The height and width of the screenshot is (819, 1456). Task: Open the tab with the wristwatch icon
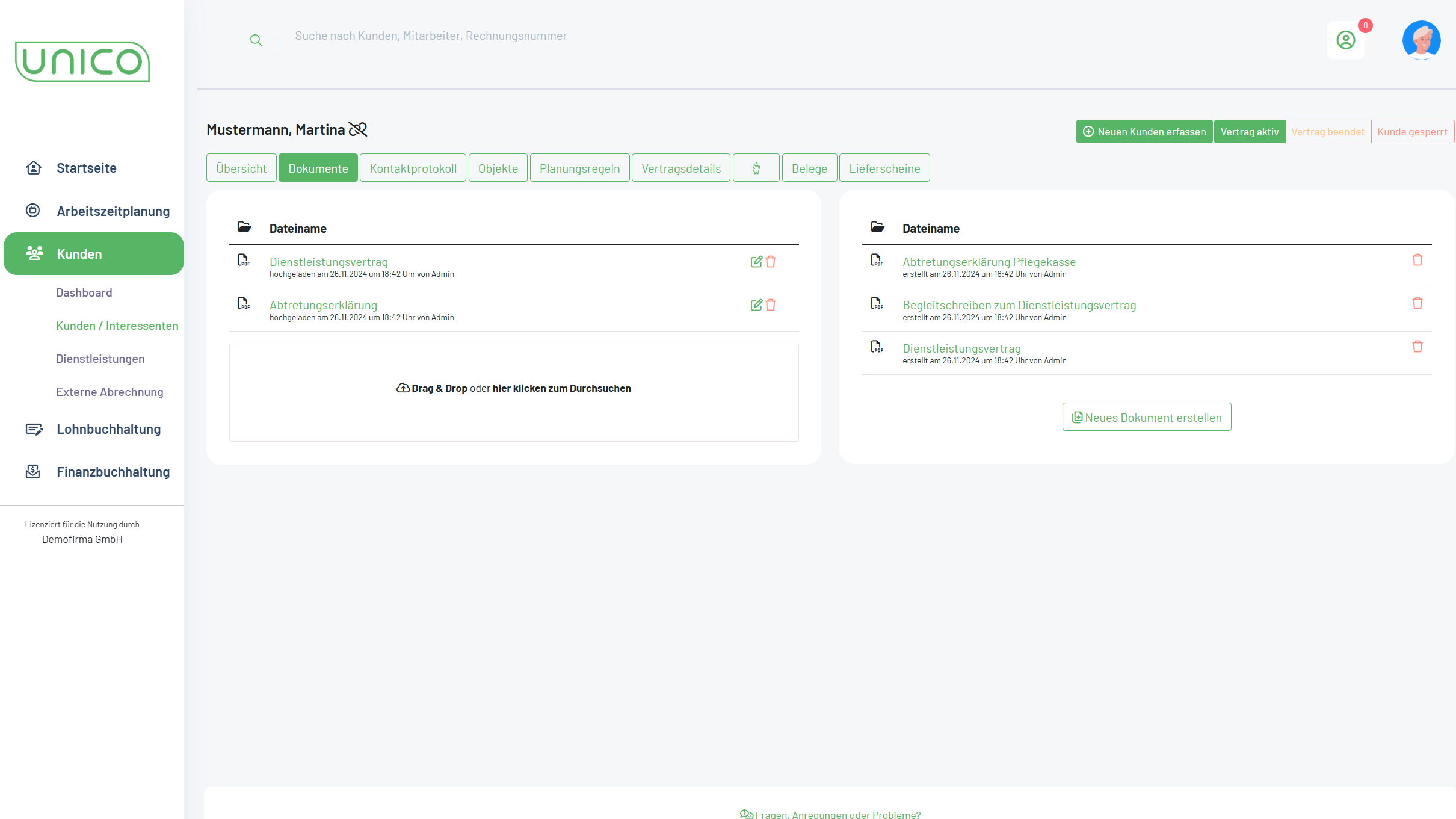[x=756, y=168]
